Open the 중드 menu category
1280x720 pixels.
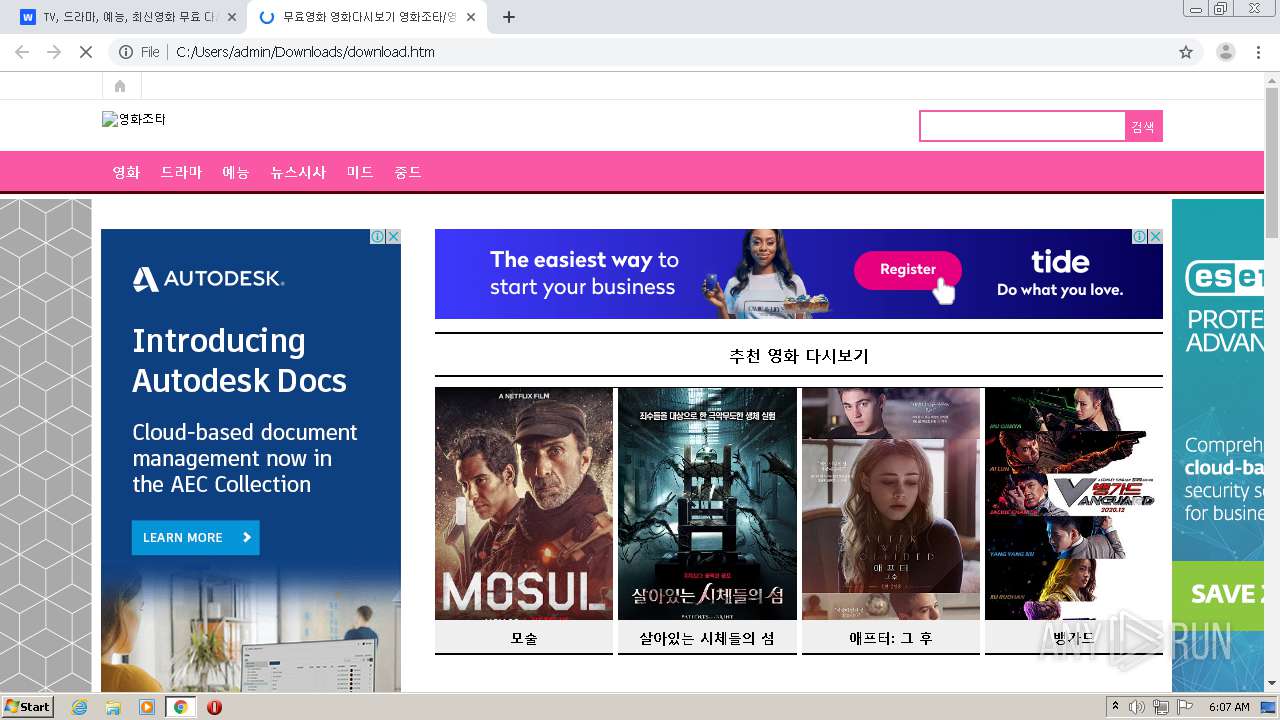[408, 172]
